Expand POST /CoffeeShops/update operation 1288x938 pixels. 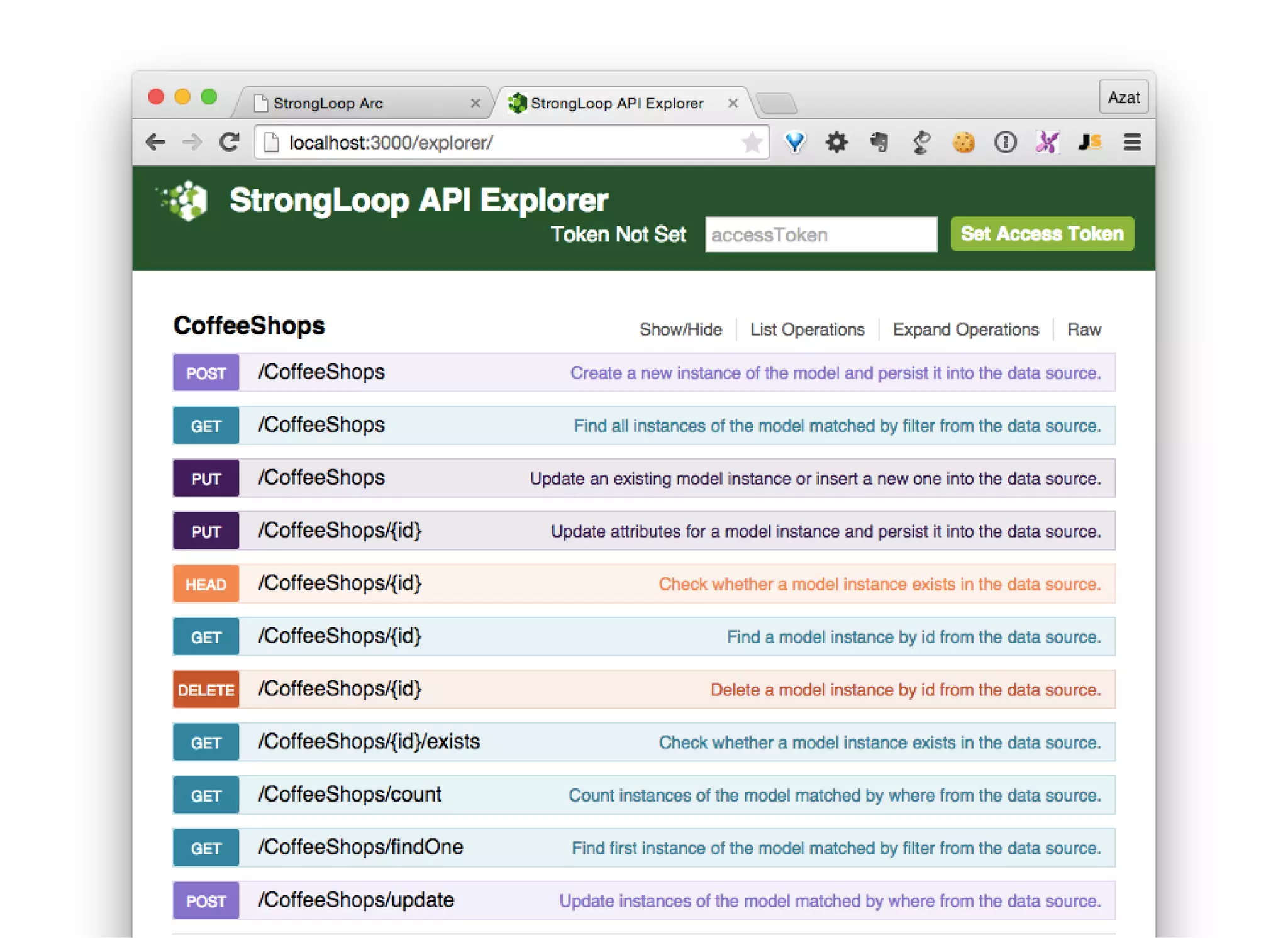[644, 900]
